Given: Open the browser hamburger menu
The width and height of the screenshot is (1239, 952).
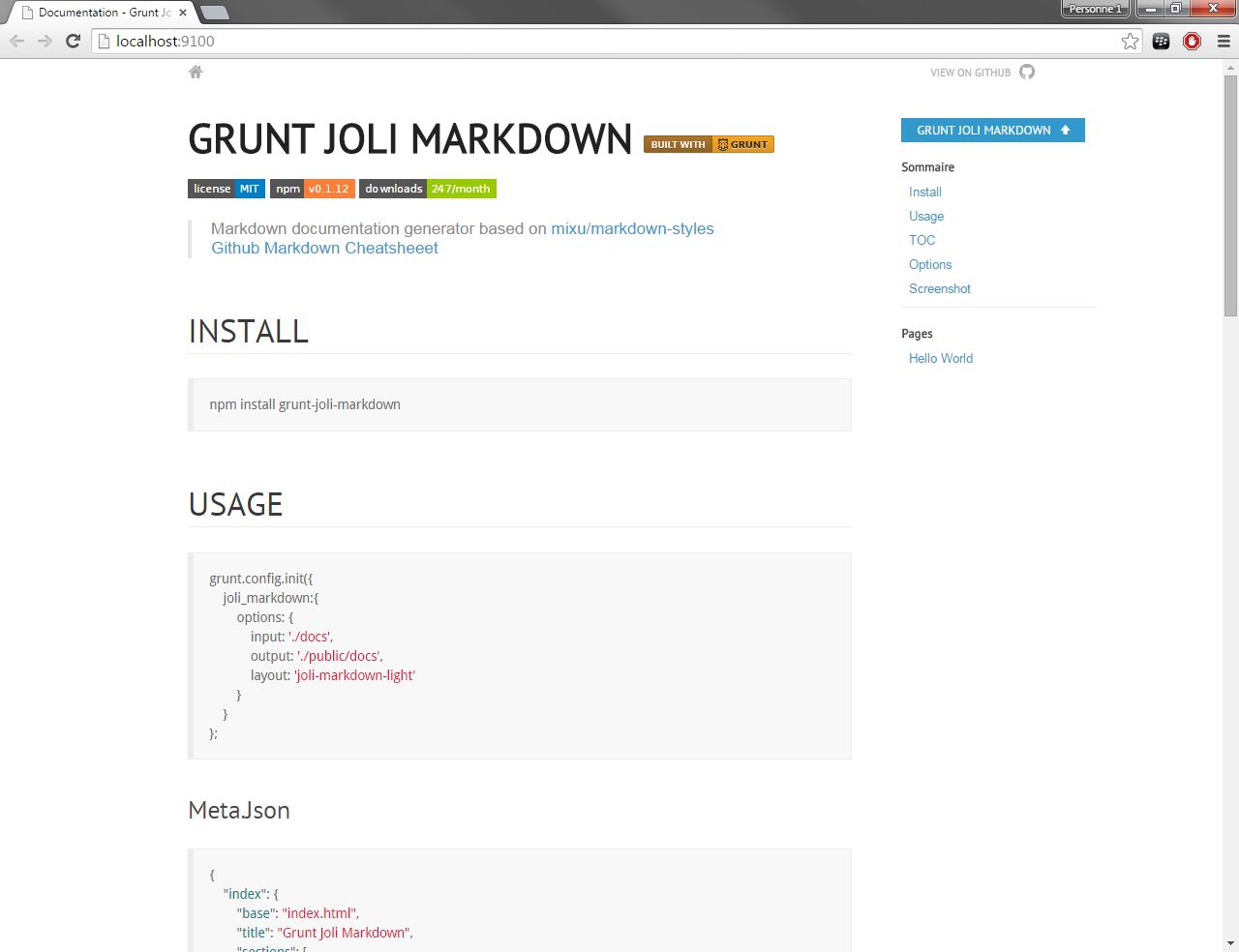Looking at the screenshot, I should coord(1222,41).
